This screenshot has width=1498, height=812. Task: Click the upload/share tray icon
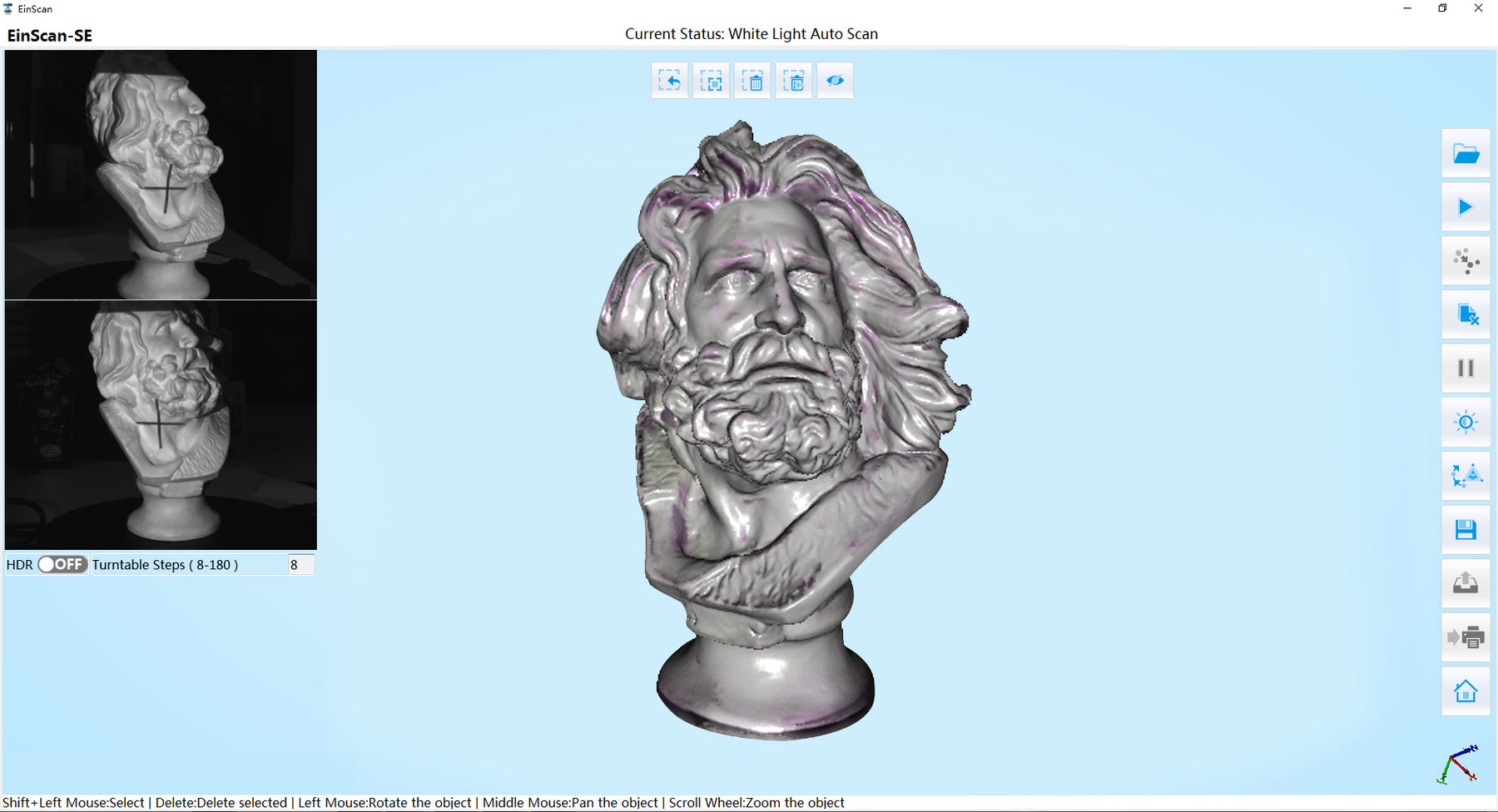point(1466,584)
